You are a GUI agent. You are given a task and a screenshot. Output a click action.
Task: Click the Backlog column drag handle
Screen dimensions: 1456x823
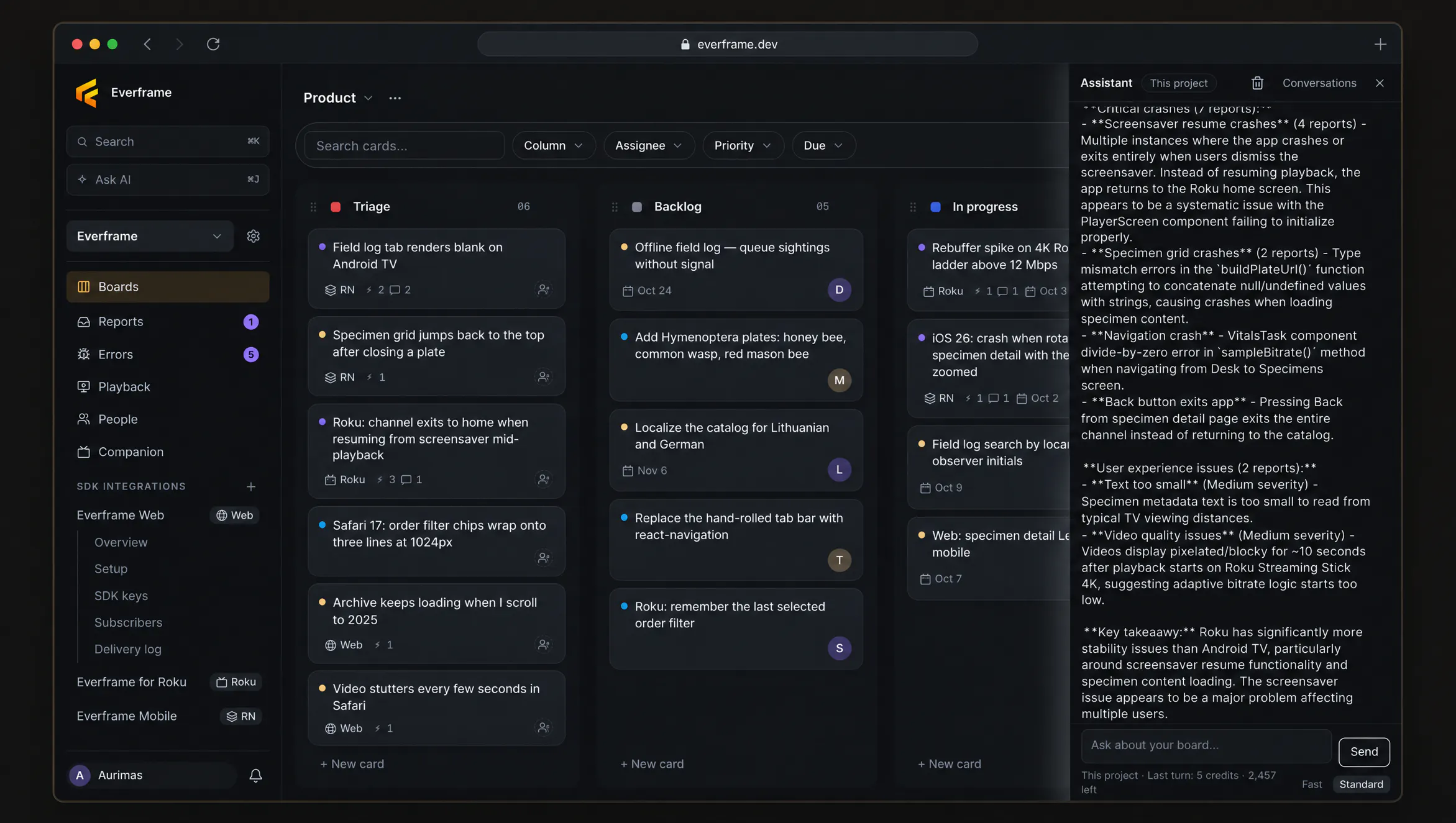click(x=615, y=207)
